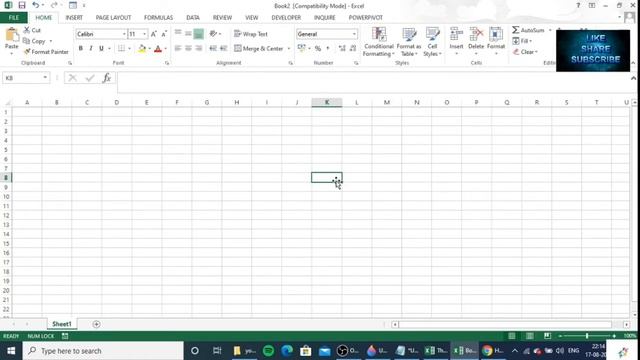Toggle Align Right for the cell
Image resolution: width=640 pixels, height=360 pixels.
[x=199, y=49]
